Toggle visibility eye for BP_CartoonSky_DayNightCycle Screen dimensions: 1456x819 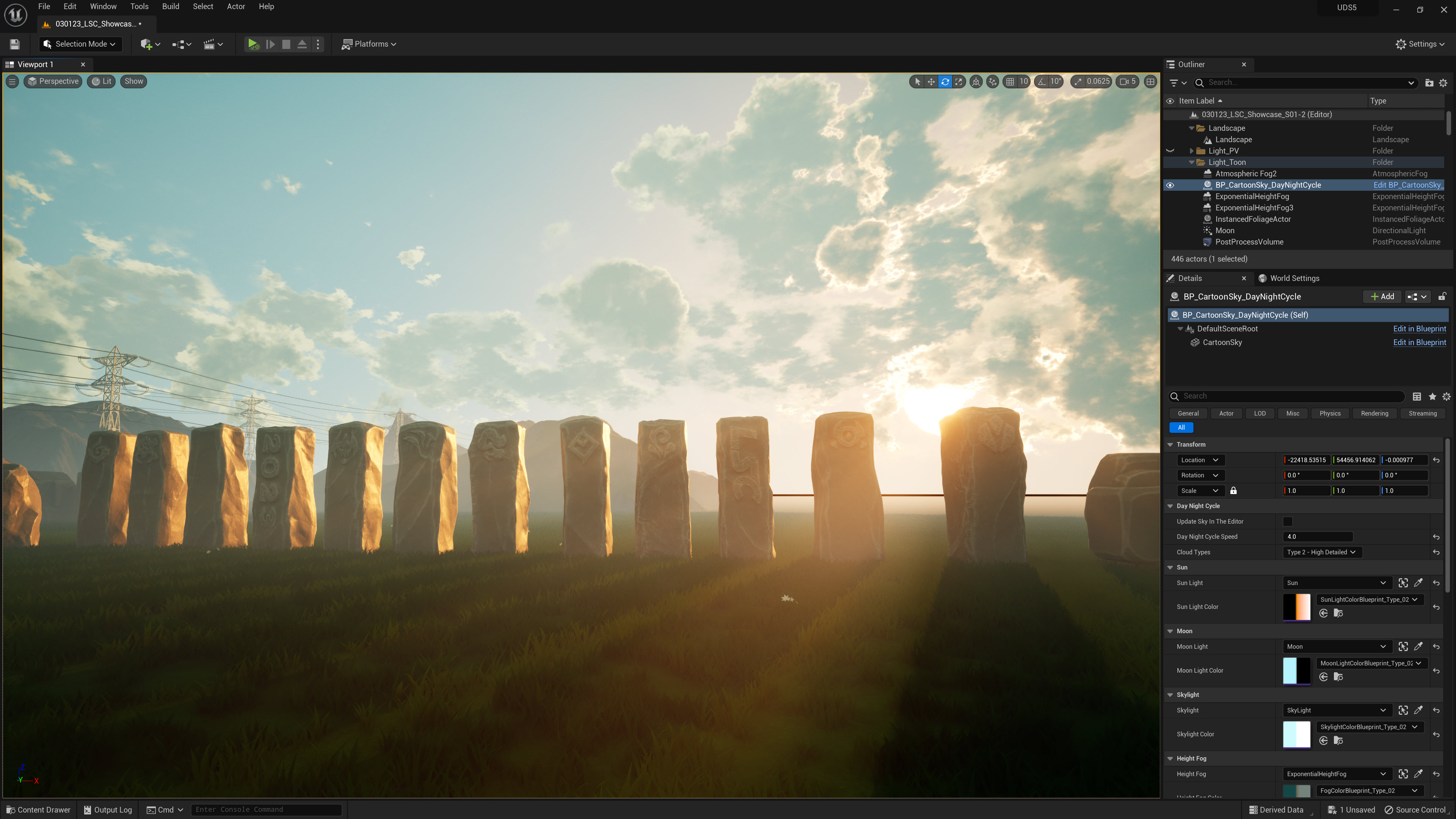1170,185
